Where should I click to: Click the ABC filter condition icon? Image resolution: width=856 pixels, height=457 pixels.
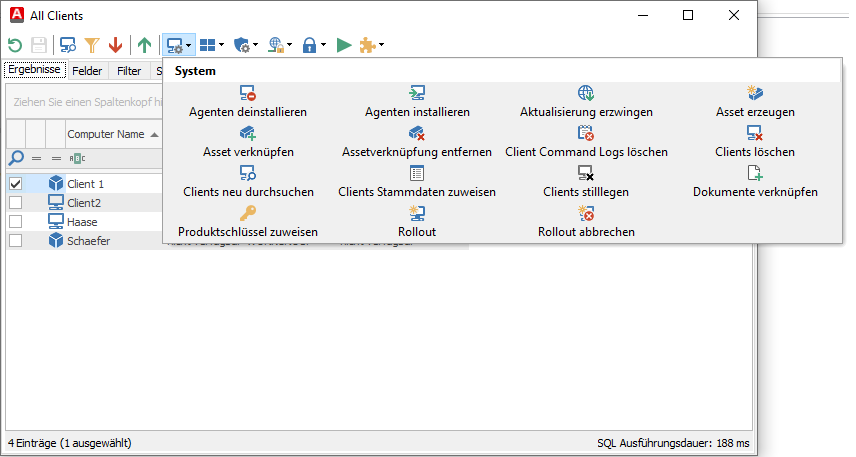pos(77,158)
